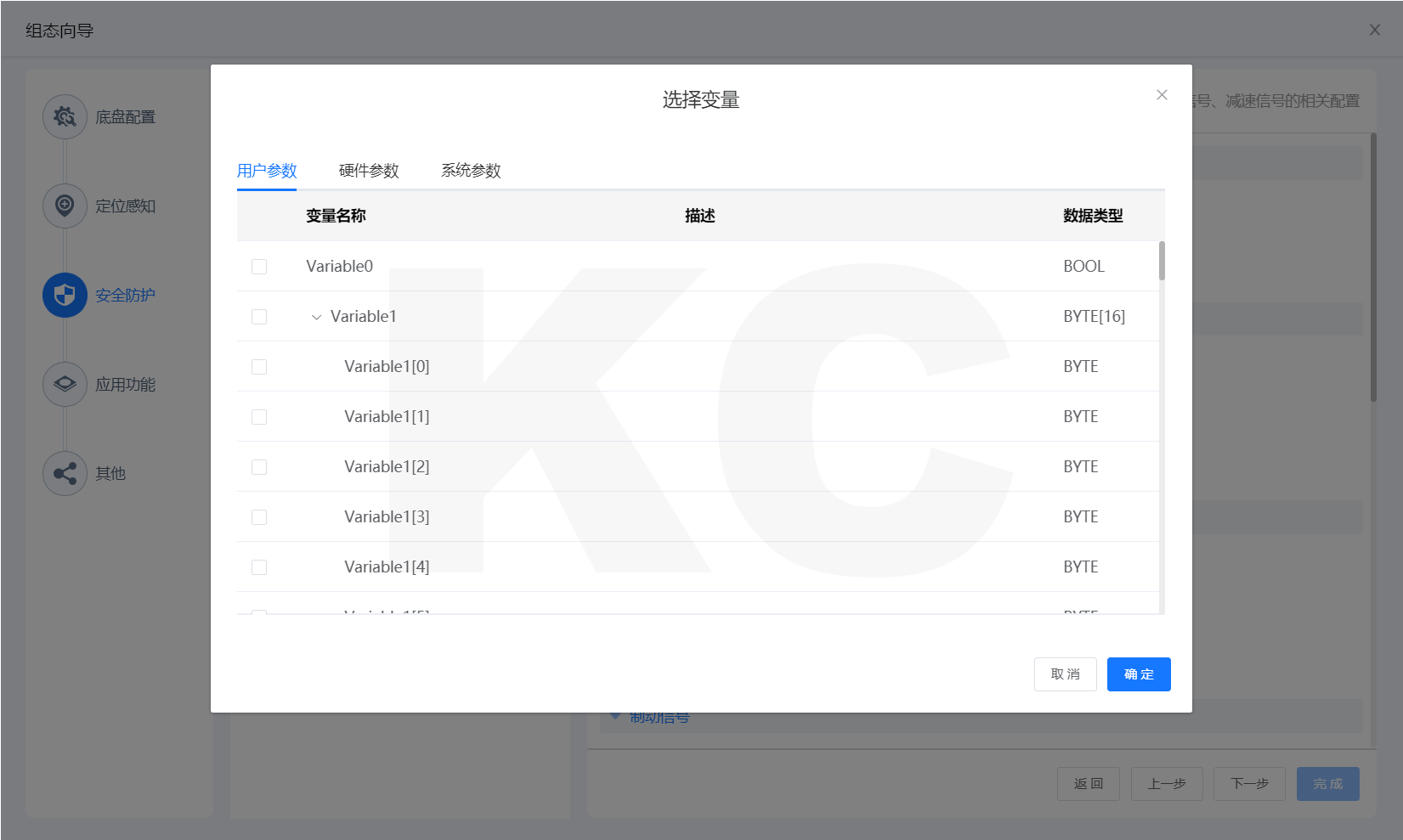Expand the 制动信号 section behind dialog
This screenshot has width=1403, height=840.
(x=615, y=717)
